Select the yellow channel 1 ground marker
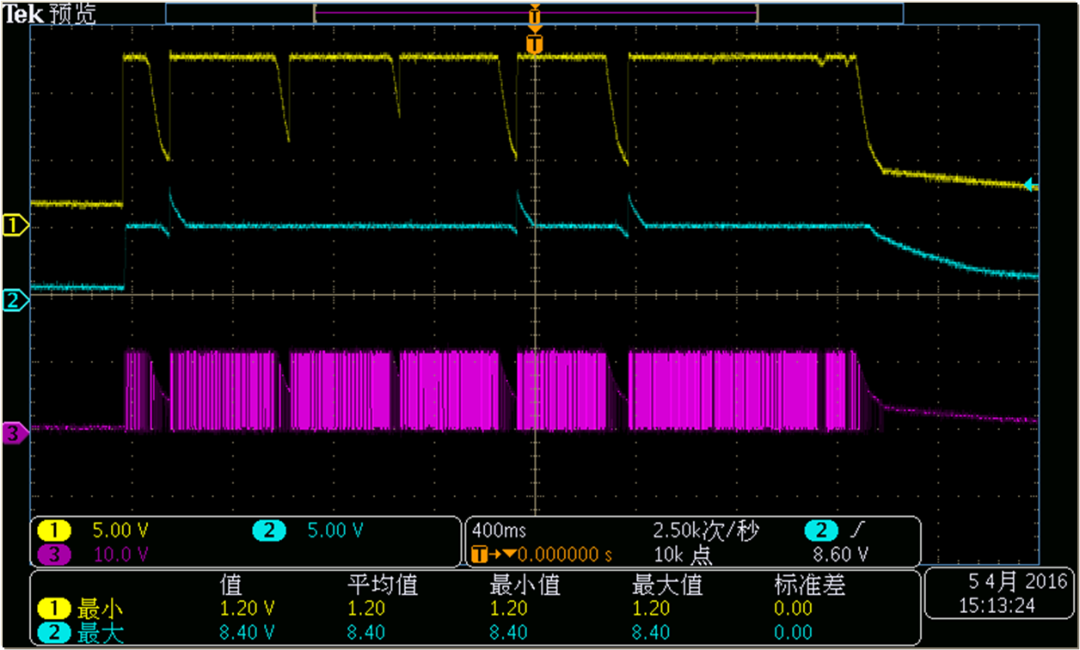The height and width of the screenshot is (650, 1080). [15, 224]
